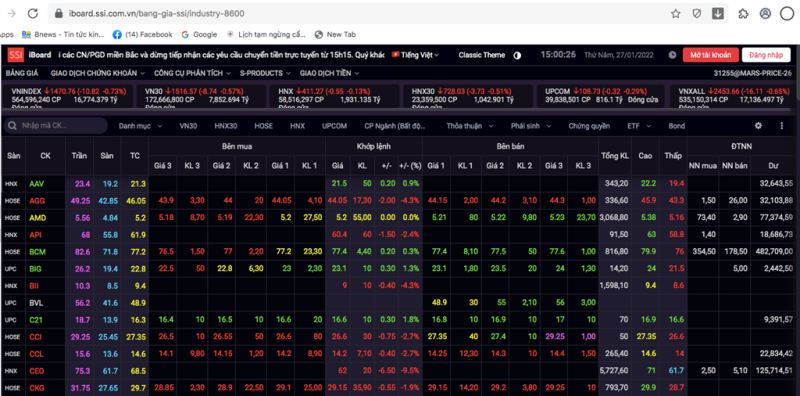Click the Đăng nhập button

click(766, 55)
